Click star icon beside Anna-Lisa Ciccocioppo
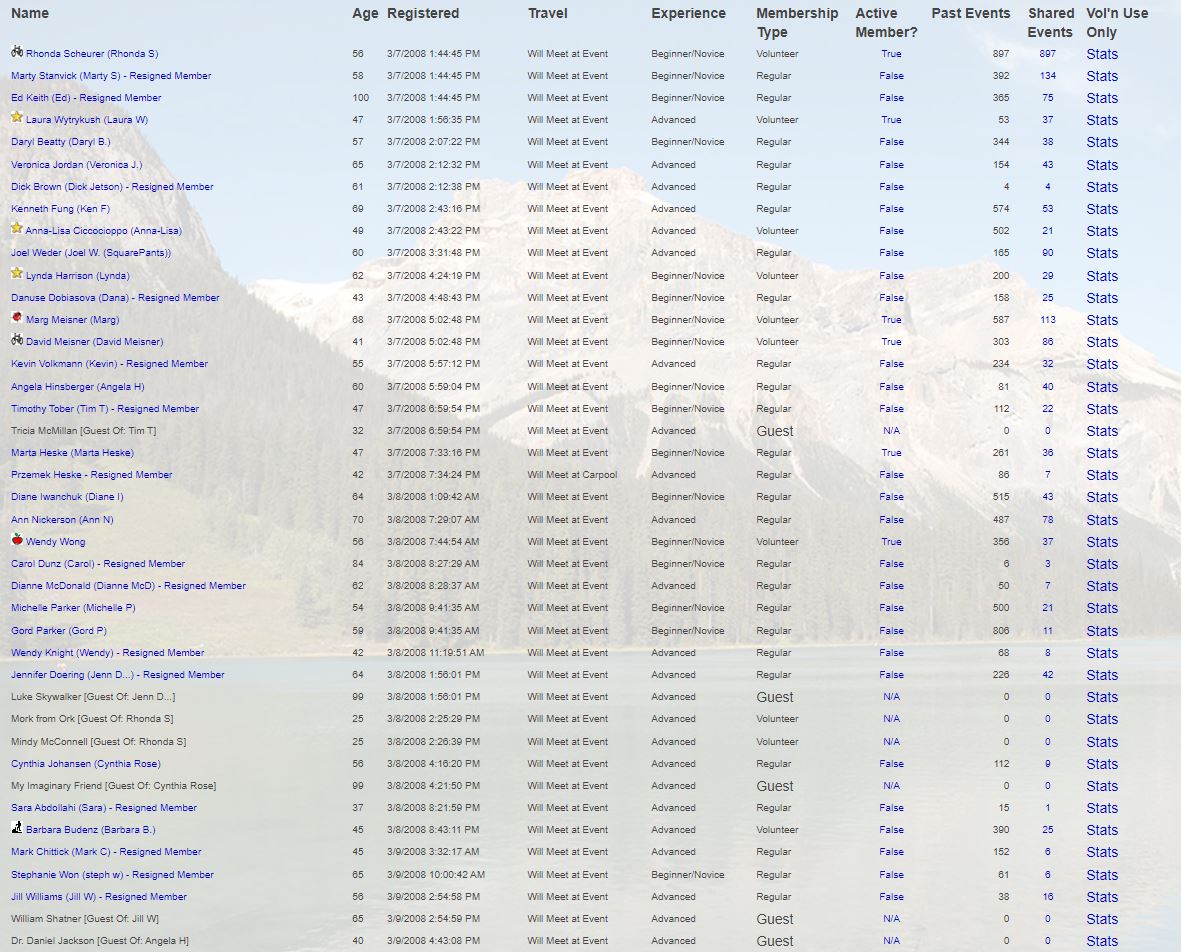This screenshot has width=1181, height=952. point(17,229)
